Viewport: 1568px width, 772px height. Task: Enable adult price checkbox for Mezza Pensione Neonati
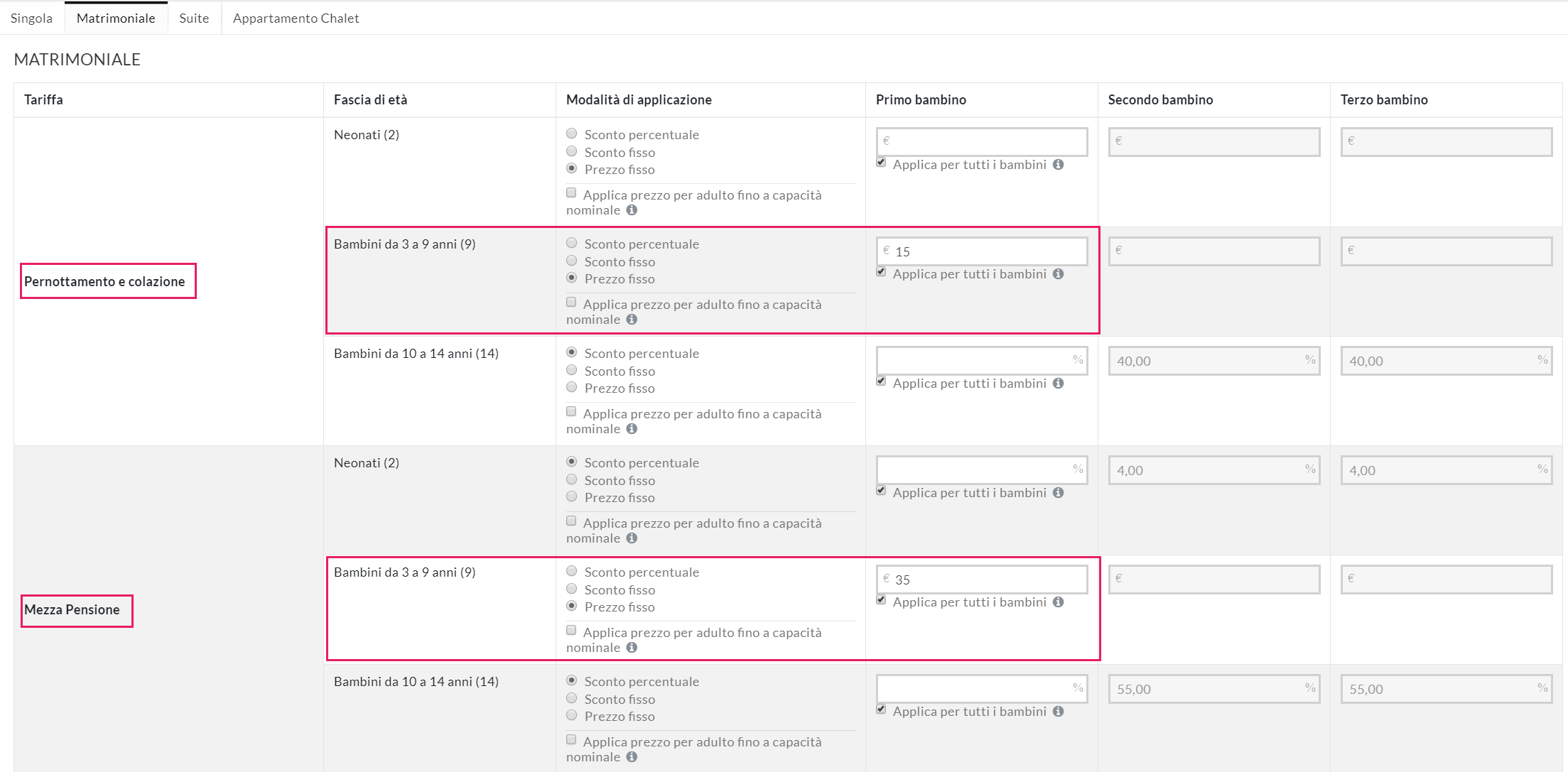[x=571, y=521]
